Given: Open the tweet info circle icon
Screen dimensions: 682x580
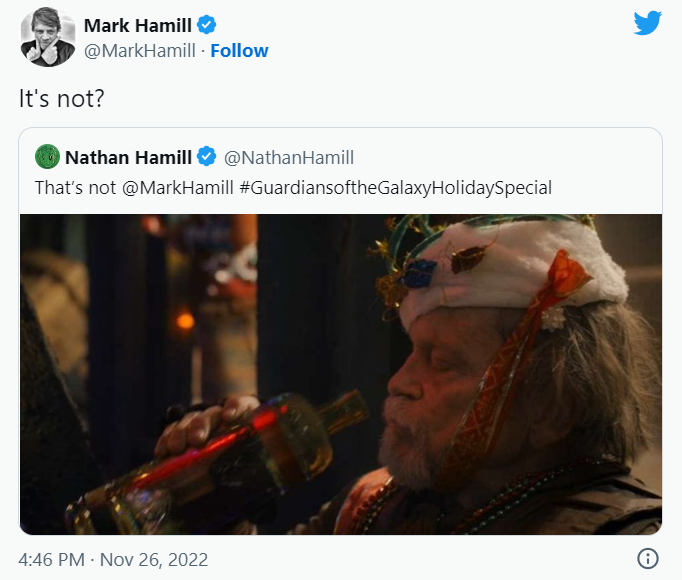Looking at the screenshot, I should 648,558.
